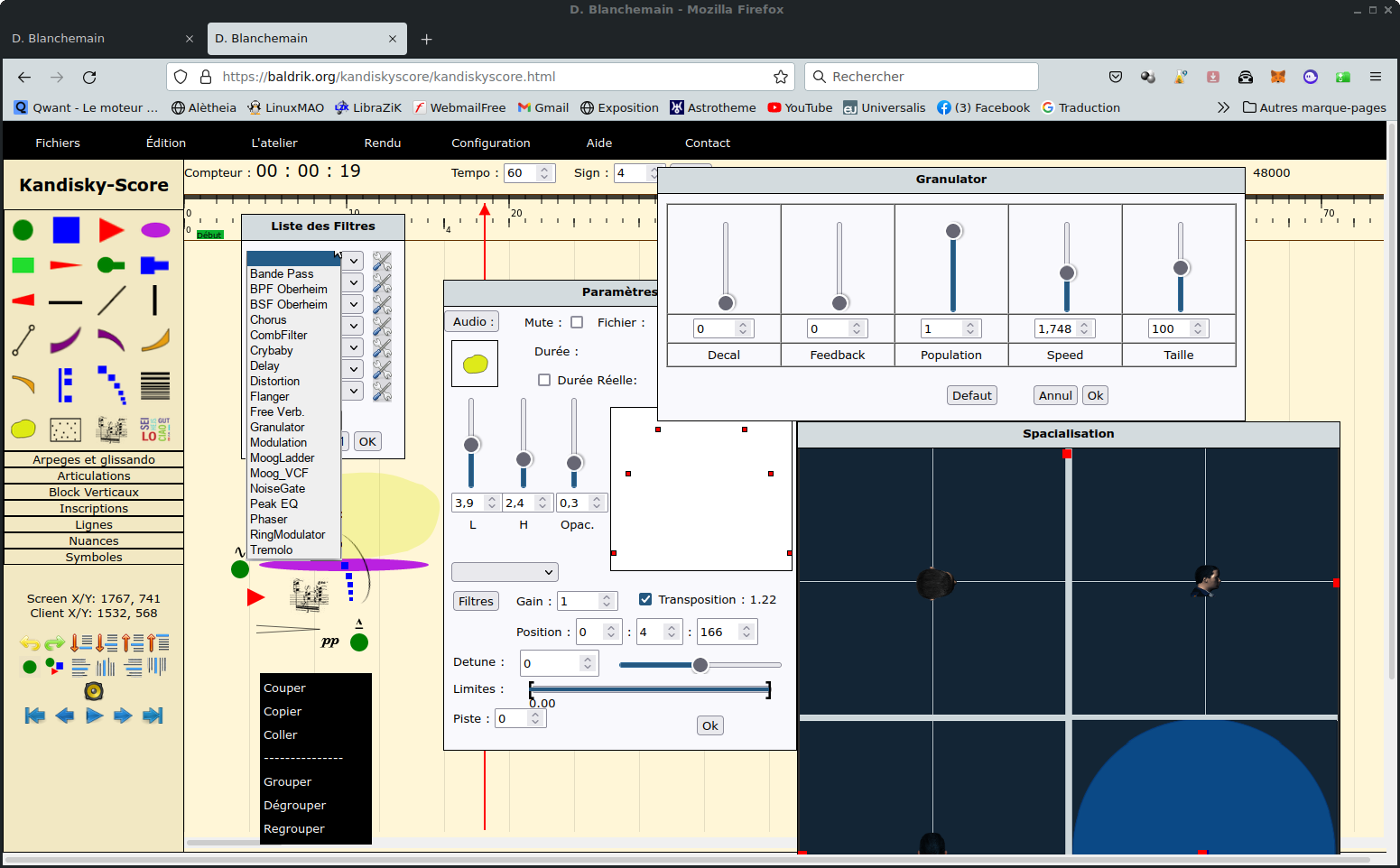Select the blue square shape tool

(x=66, y=230)
